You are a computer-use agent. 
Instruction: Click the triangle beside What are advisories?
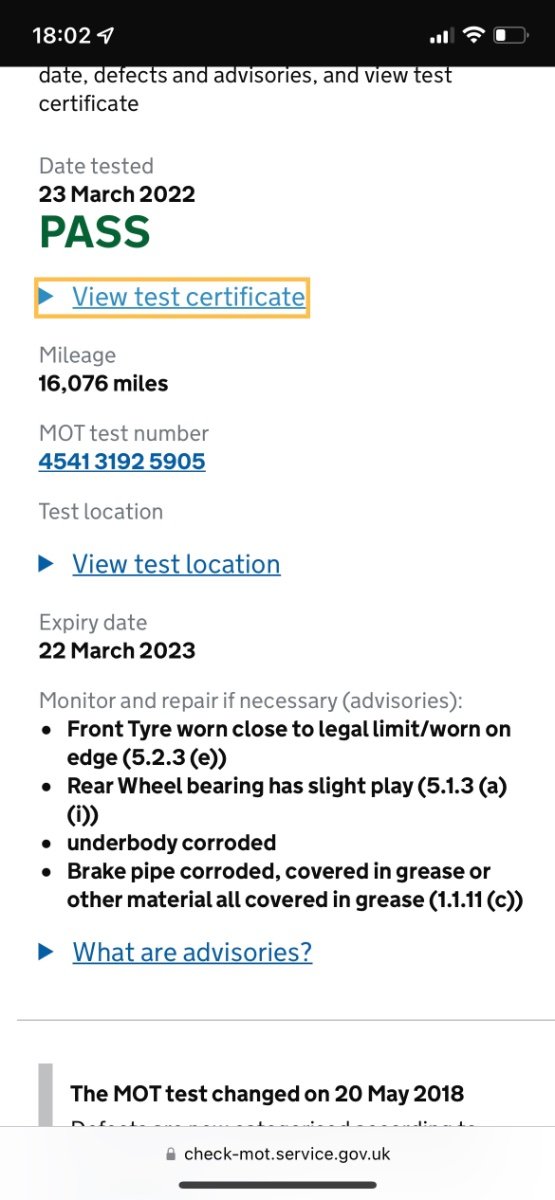coord(46,952)
